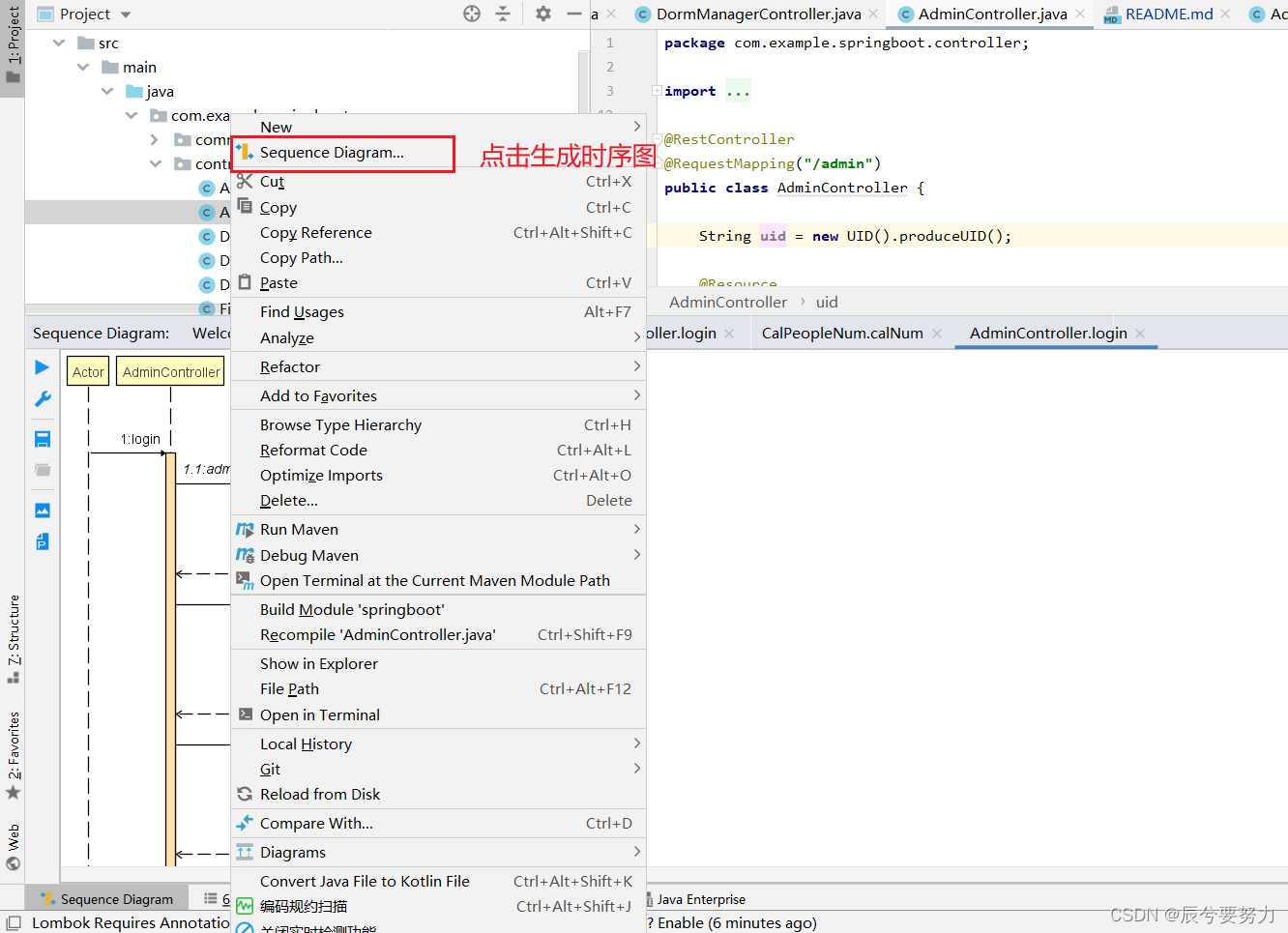The image size is (1288, 933).
Task: Save sequence diagram with the floppy icon
Action: tap(43, 439)
